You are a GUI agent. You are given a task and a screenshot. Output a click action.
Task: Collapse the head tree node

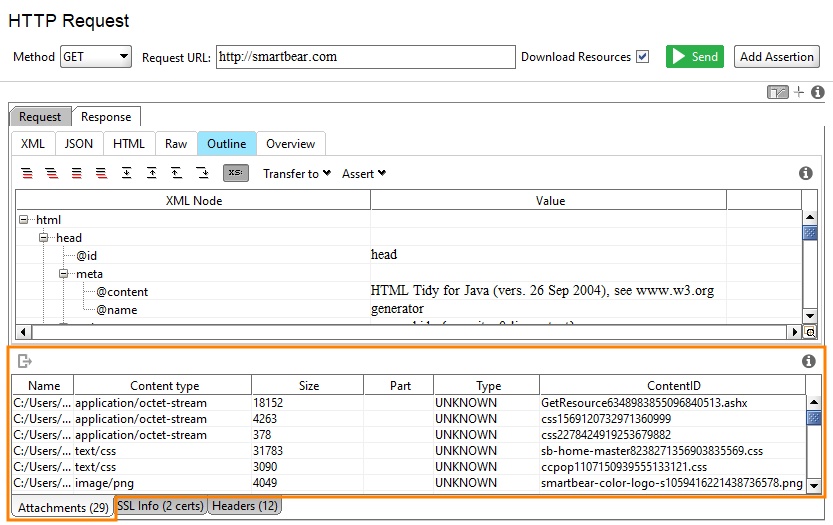pos(44,238)
